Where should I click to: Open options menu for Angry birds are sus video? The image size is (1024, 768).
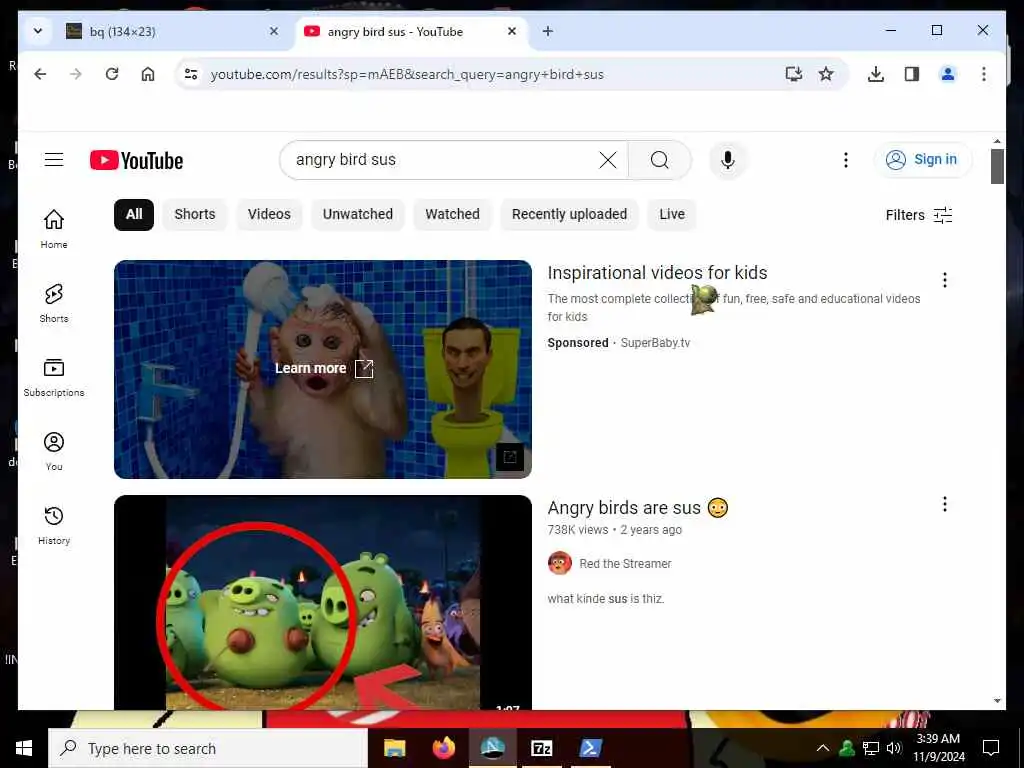pyautogui.click(x=944, y=504)
